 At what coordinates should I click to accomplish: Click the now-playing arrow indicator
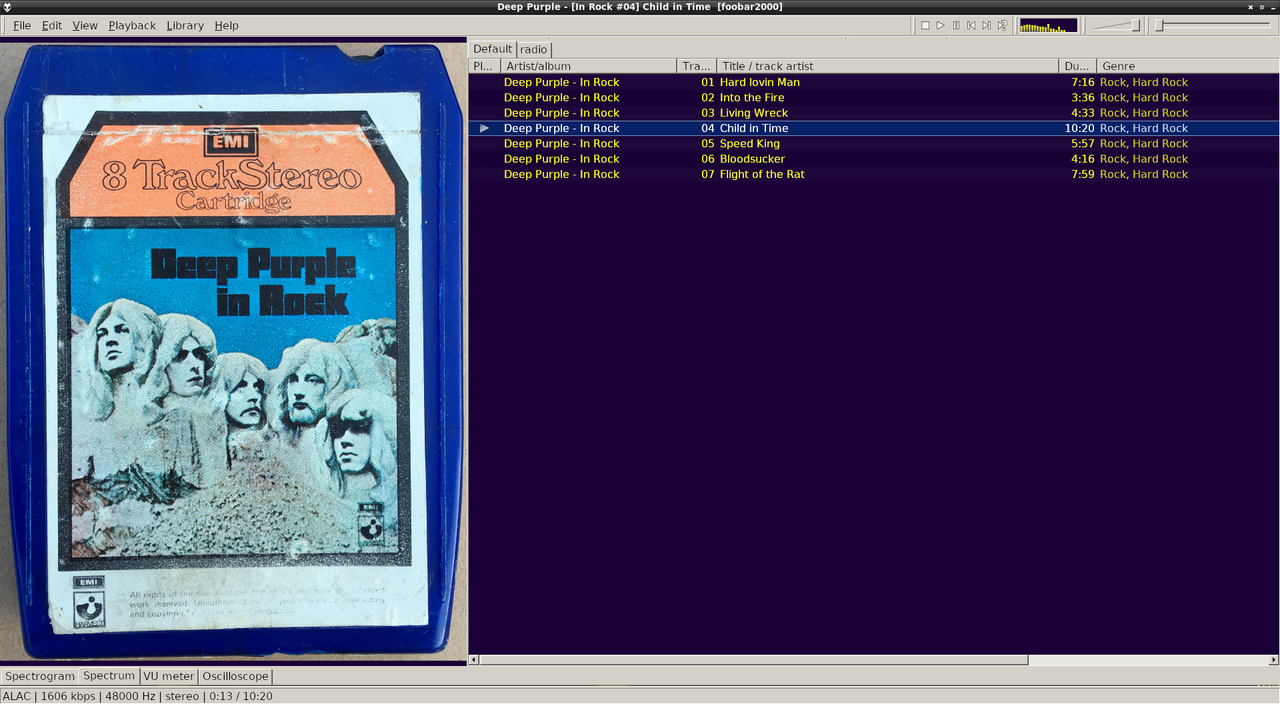tap(485, 128)
